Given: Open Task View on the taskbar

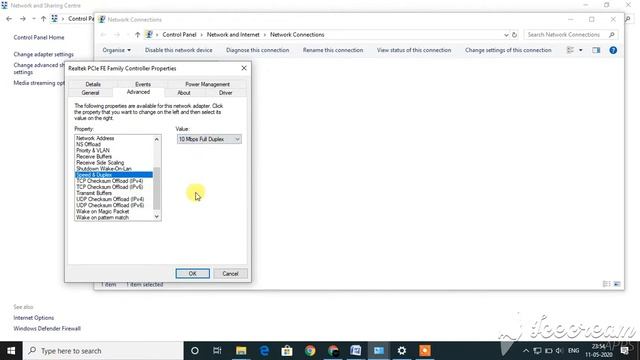Looking at the screenshot, I should tap(217, 351).
